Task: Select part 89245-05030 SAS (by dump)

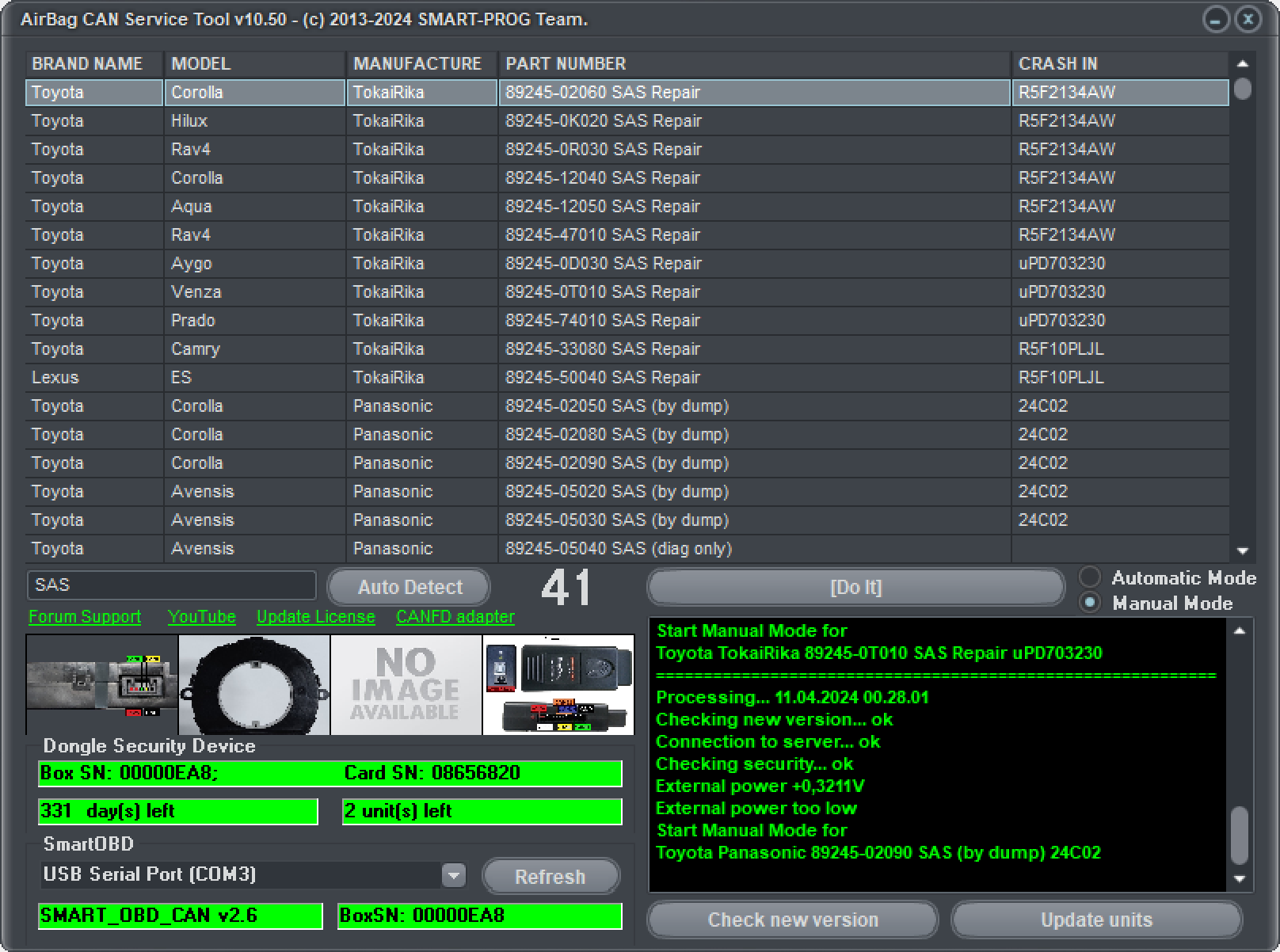Action: 627,520
